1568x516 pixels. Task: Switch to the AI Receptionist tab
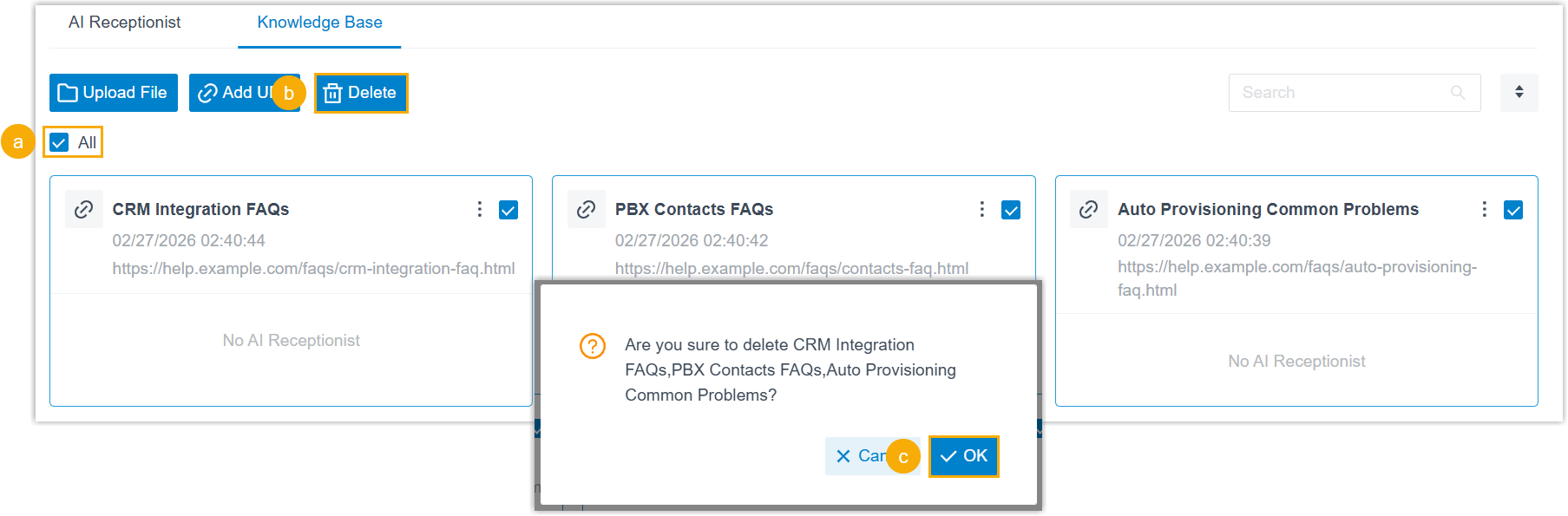[125, 23]
